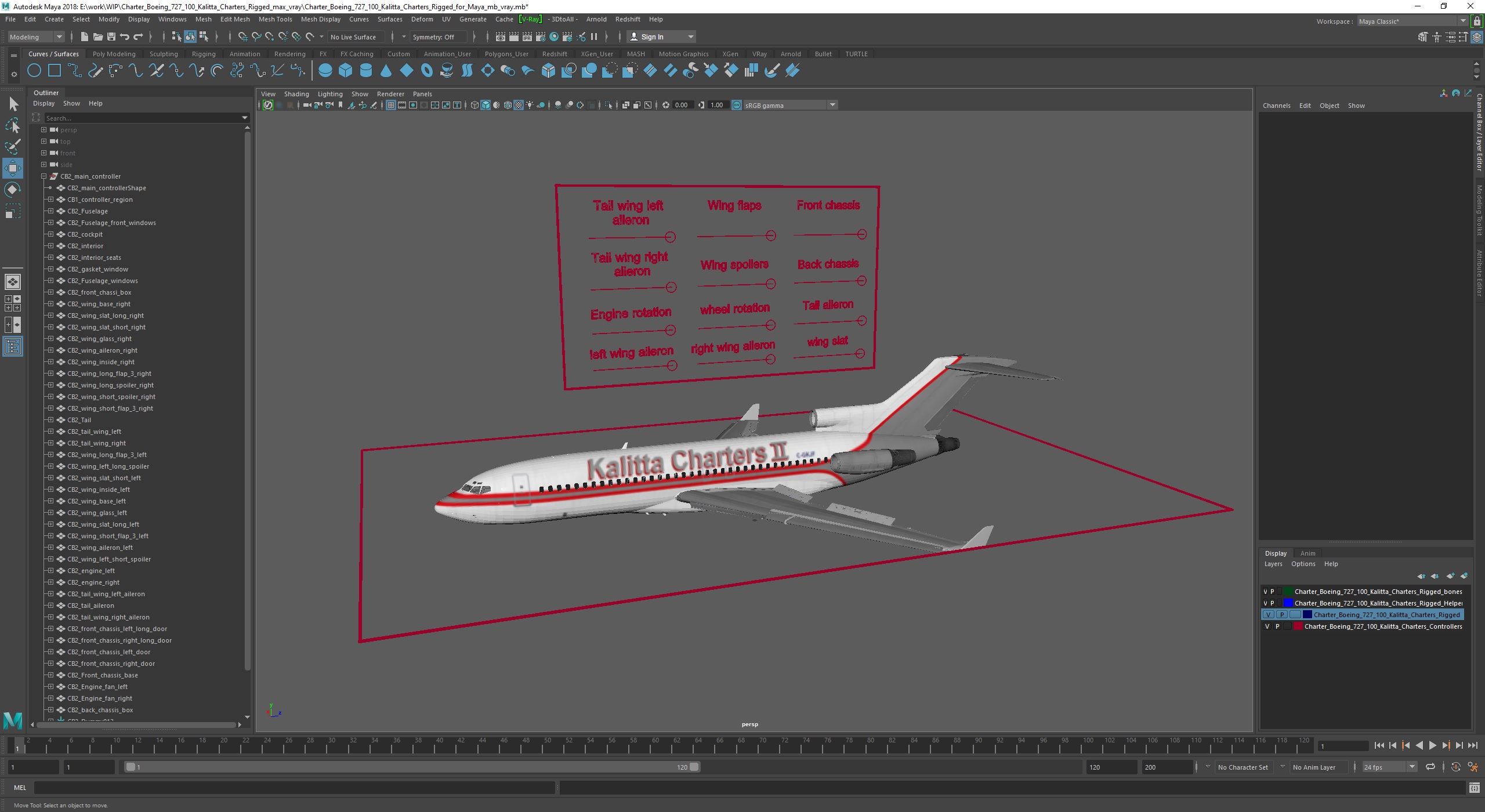Expand the CB2_cockpit node
Viewport: 1485px width, 812px height.
point(50,234)
